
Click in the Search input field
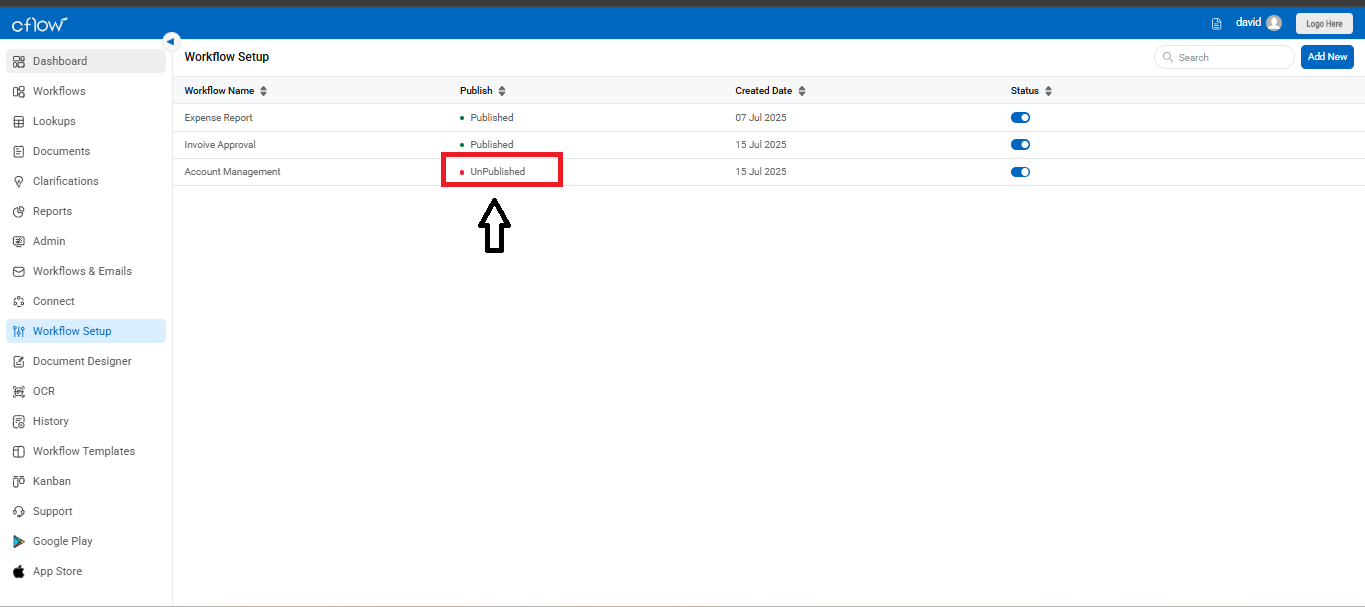[x=1224, y=57]
